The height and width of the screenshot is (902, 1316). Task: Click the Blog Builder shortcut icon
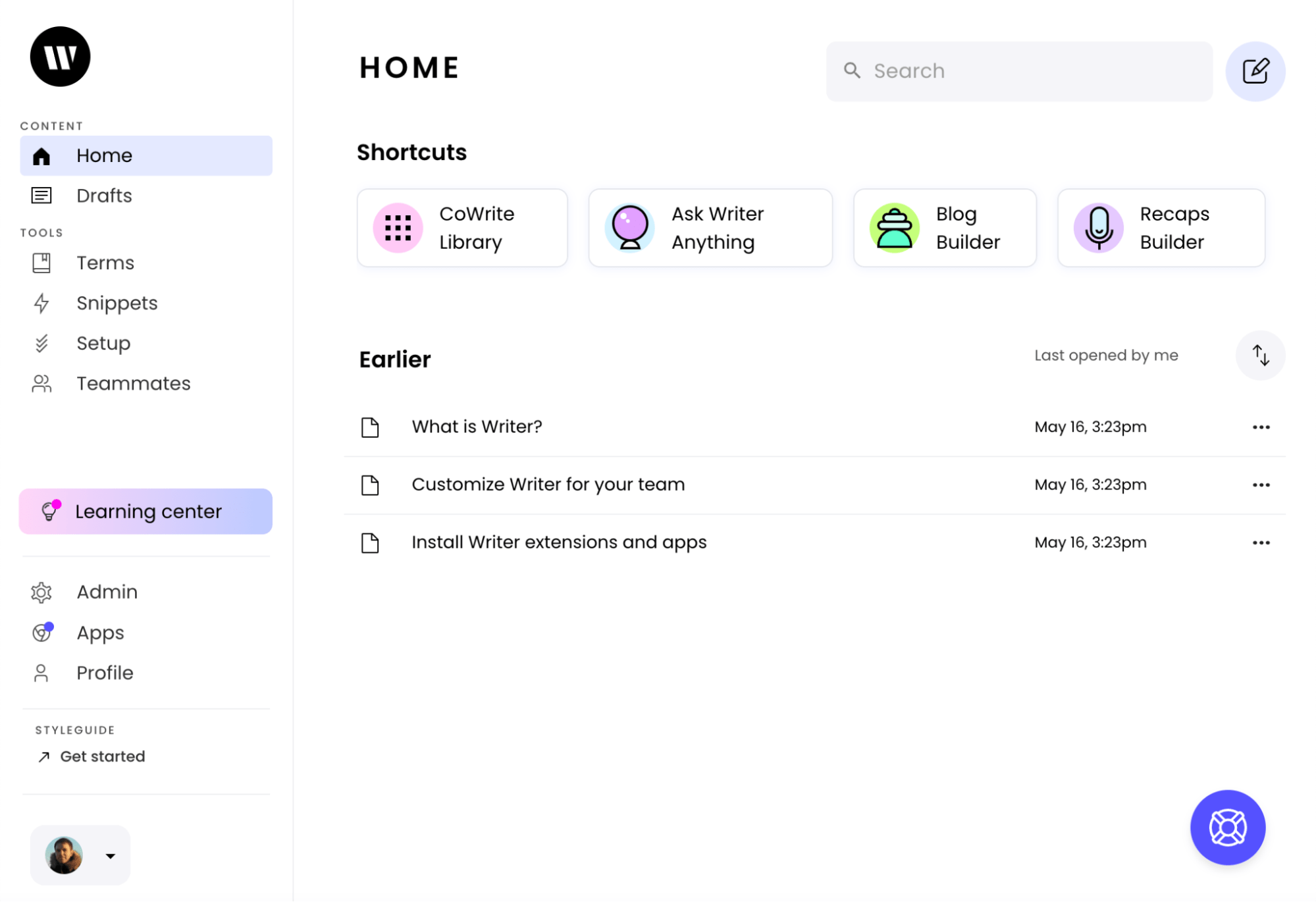point(893,227)
